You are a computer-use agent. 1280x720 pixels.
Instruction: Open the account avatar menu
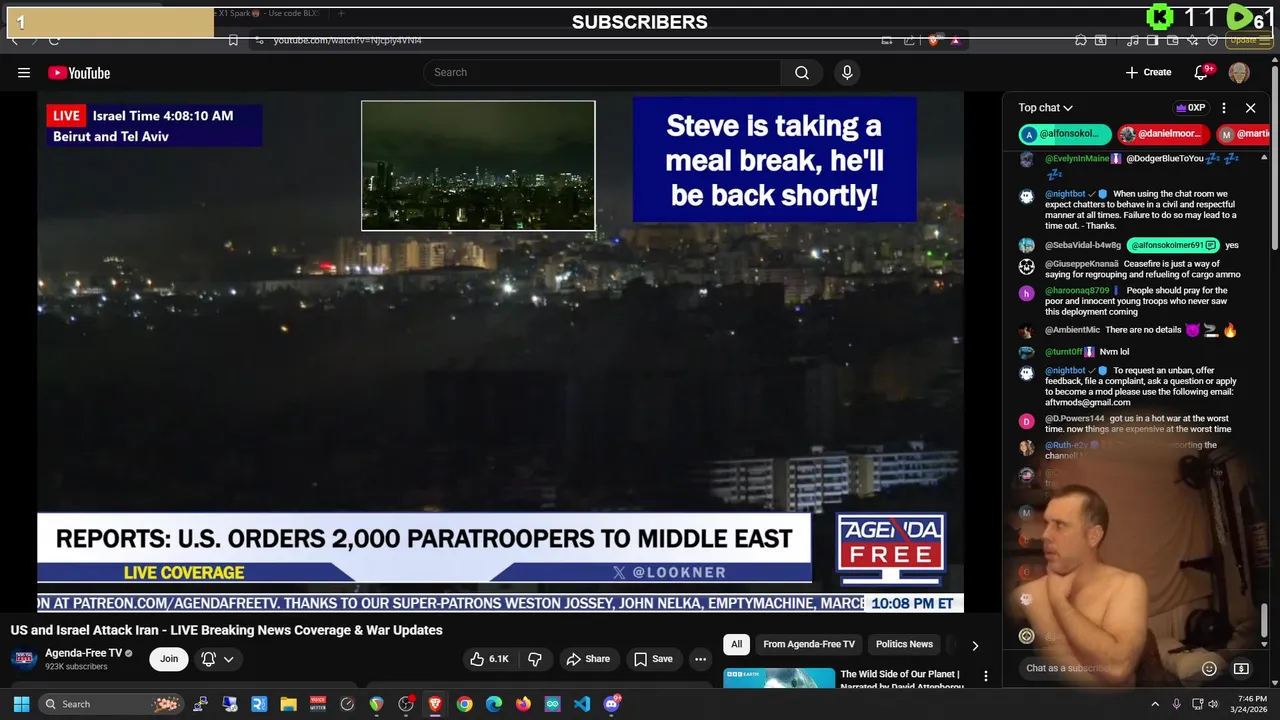pyautogui.click(x=1239, y=73)
